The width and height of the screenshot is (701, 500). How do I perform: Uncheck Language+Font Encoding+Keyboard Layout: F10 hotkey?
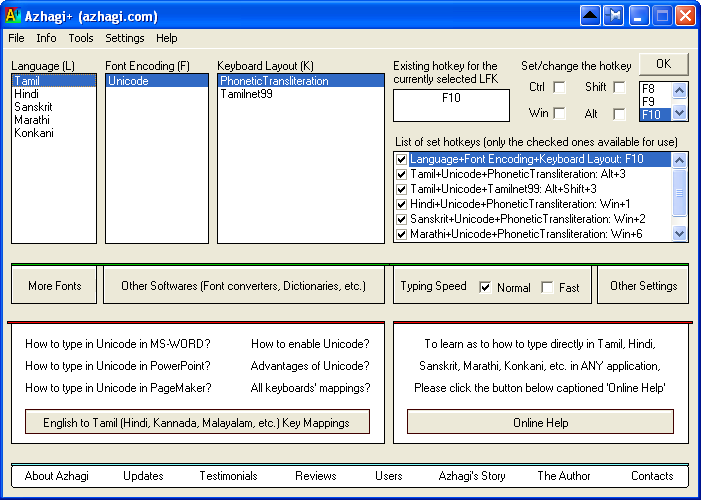(401, 159)
